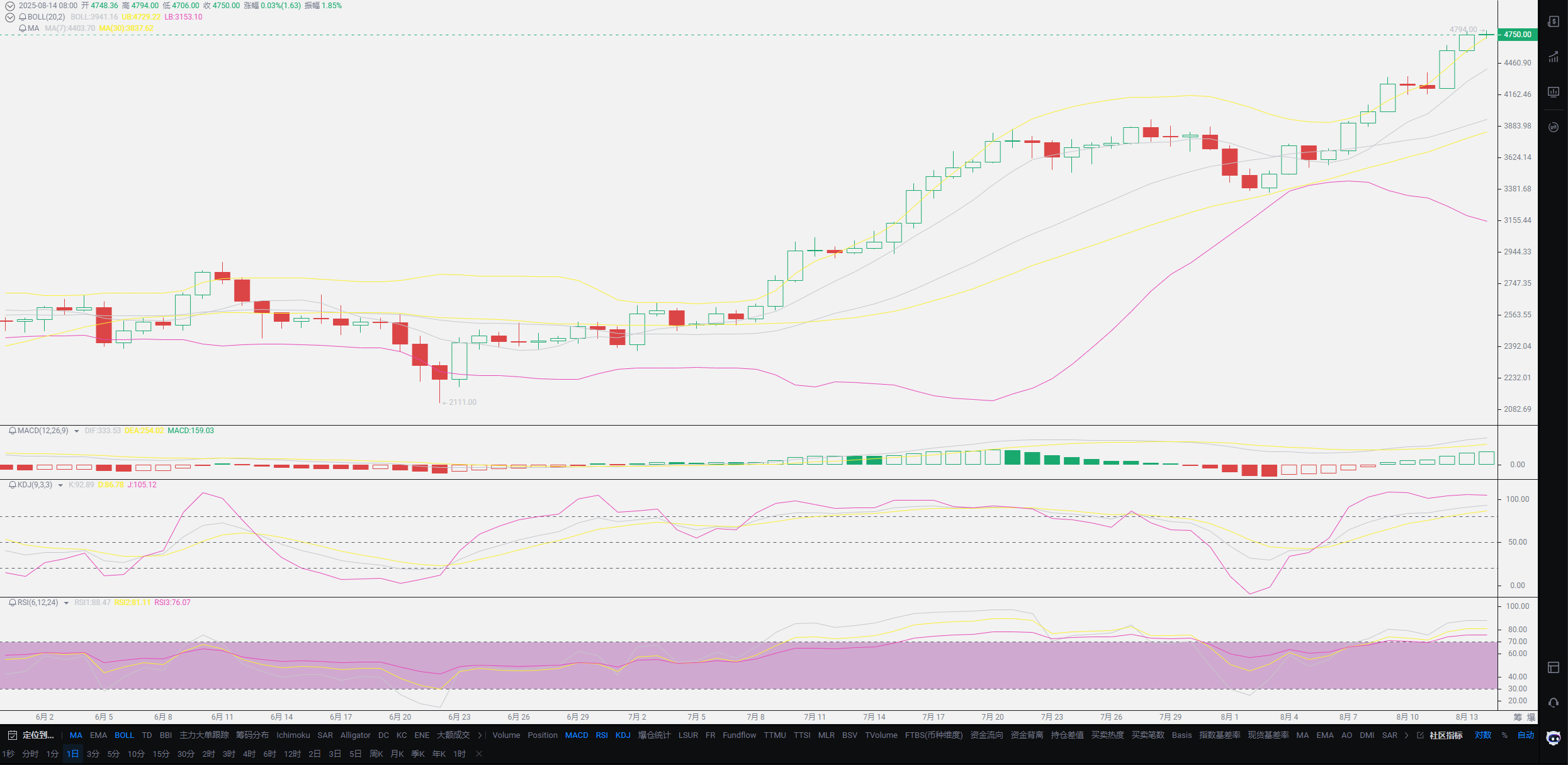This screenshot has height=765, width=1568.
Task: Add the DMI sub indicator
Action: [1367, 735]
